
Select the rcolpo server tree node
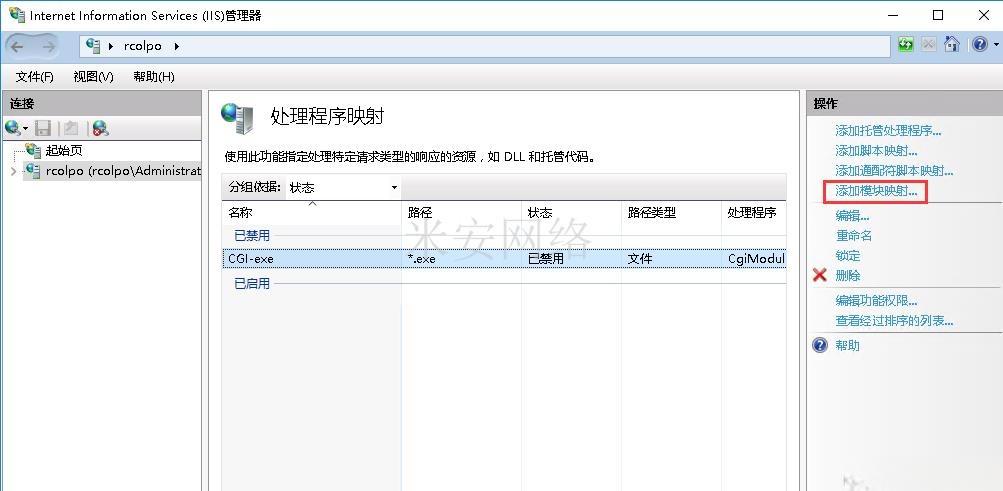[x=123, y=171]
